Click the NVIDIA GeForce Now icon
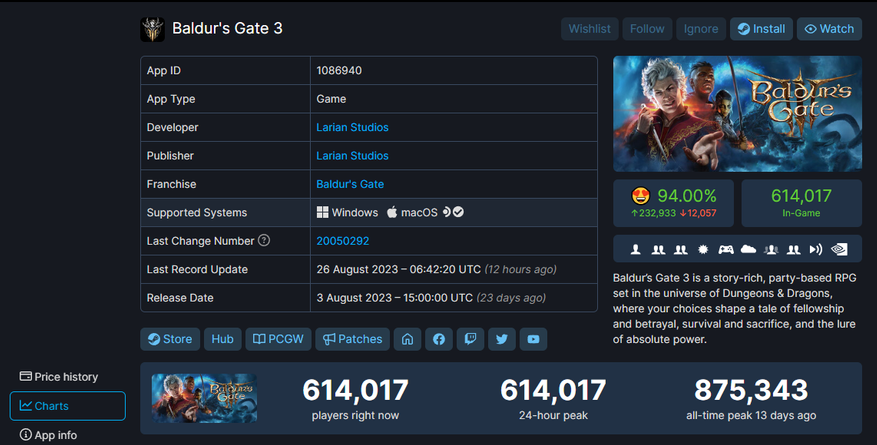This screenshot has height=445, width=877. coord(839,249)
